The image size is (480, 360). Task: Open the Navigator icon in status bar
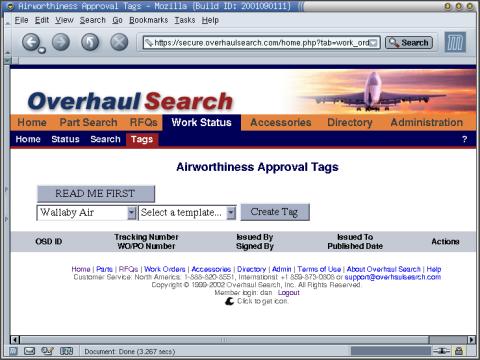tap(13, 351)
